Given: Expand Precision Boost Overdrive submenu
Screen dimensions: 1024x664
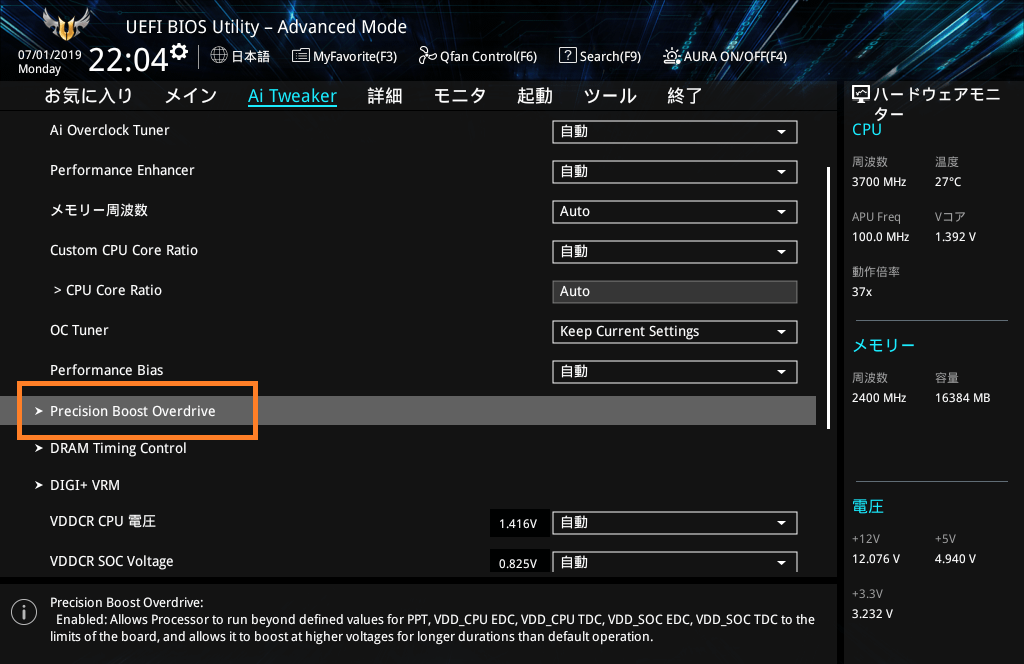Looking at the screenshot, I should tap(132, 411).
